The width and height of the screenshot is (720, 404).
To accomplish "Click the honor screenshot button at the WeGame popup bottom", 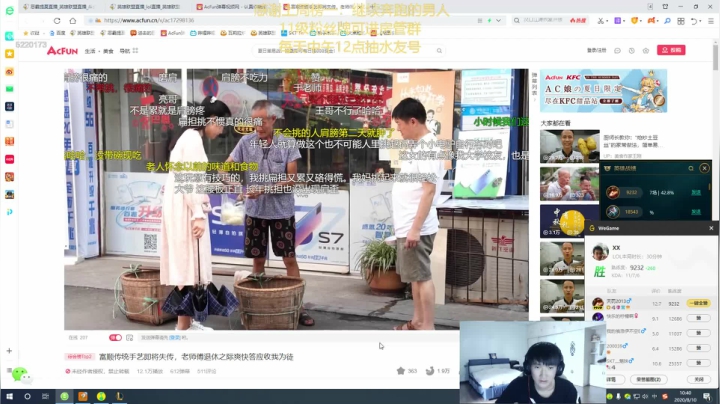I will click(x=648, y=380).
